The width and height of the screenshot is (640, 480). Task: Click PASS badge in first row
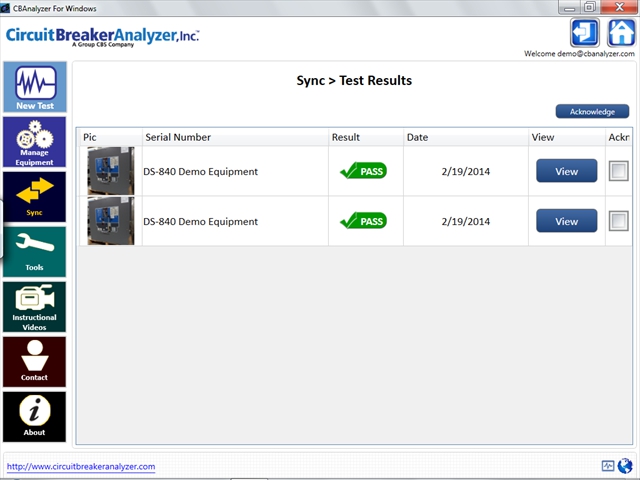click(x=363, y=171)
